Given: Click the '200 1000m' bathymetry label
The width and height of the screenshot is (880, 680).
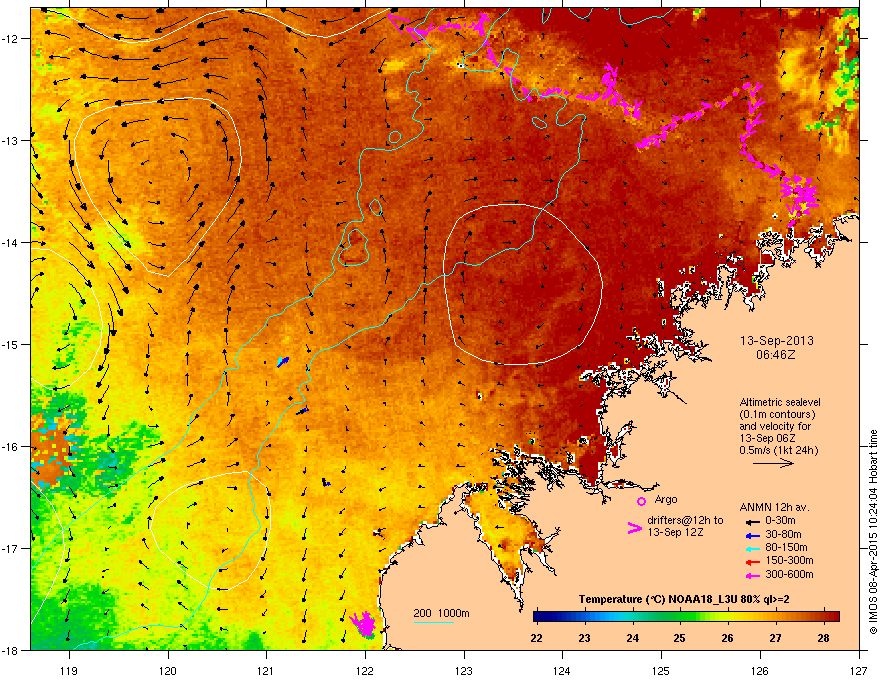Looking at the screenshot, I should click(441, 613).
